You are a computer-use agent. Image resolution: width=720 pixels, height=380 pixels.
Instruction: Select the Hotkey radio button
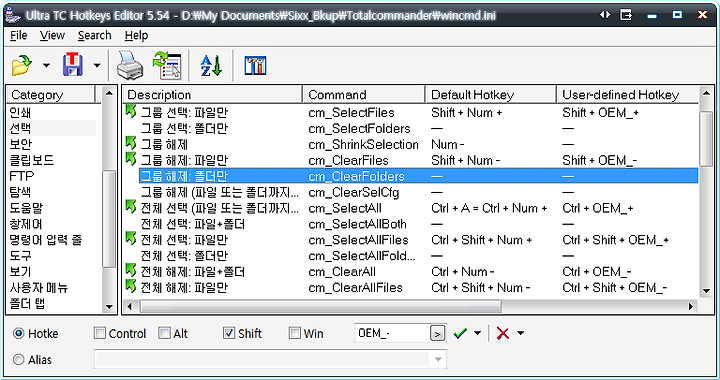click(18, 333)
